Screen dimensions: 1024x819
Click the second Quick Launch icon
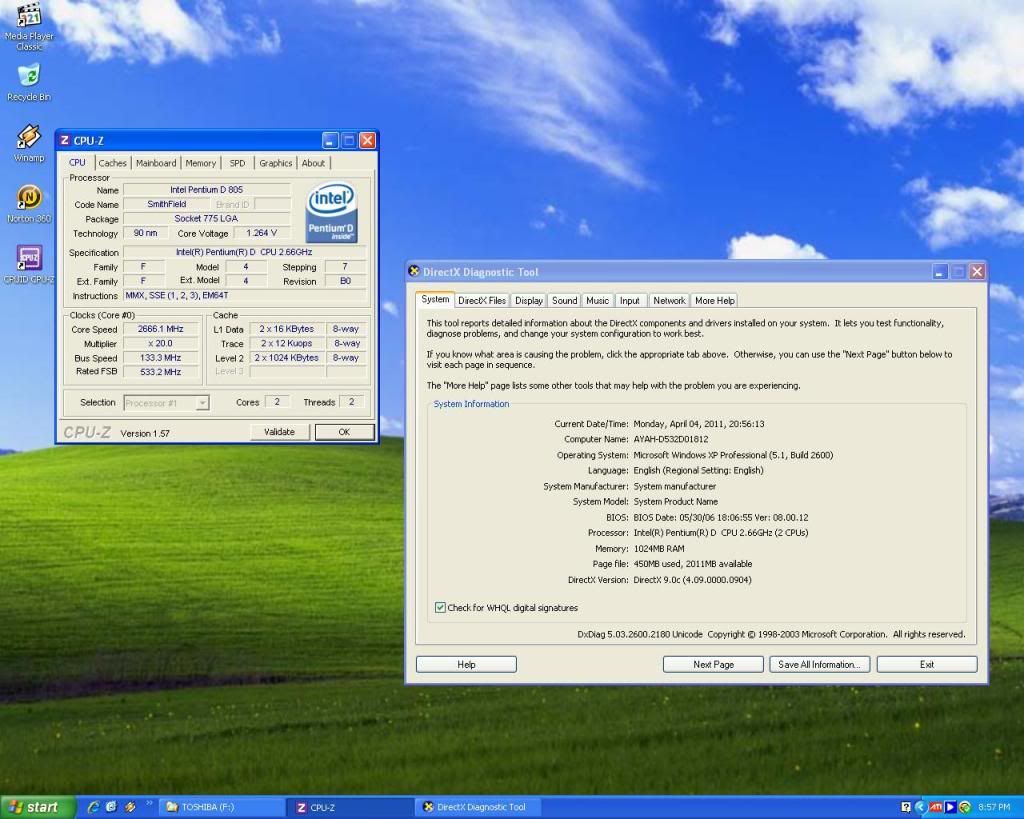pyautogui.click(x=111, y=807)
